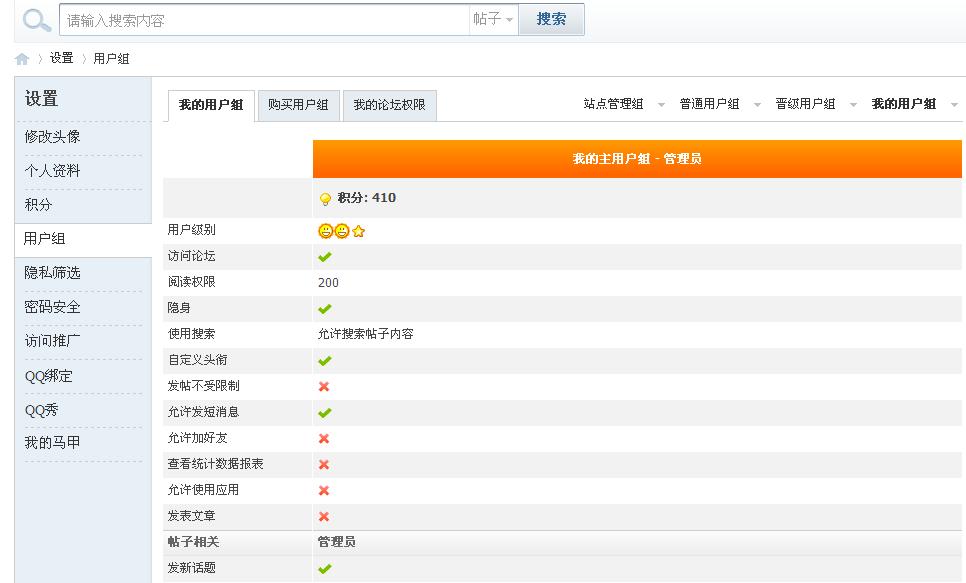Click the red cross in 允许使用应用 row
This screenshot has width=966, height=583.
point(324,491)
